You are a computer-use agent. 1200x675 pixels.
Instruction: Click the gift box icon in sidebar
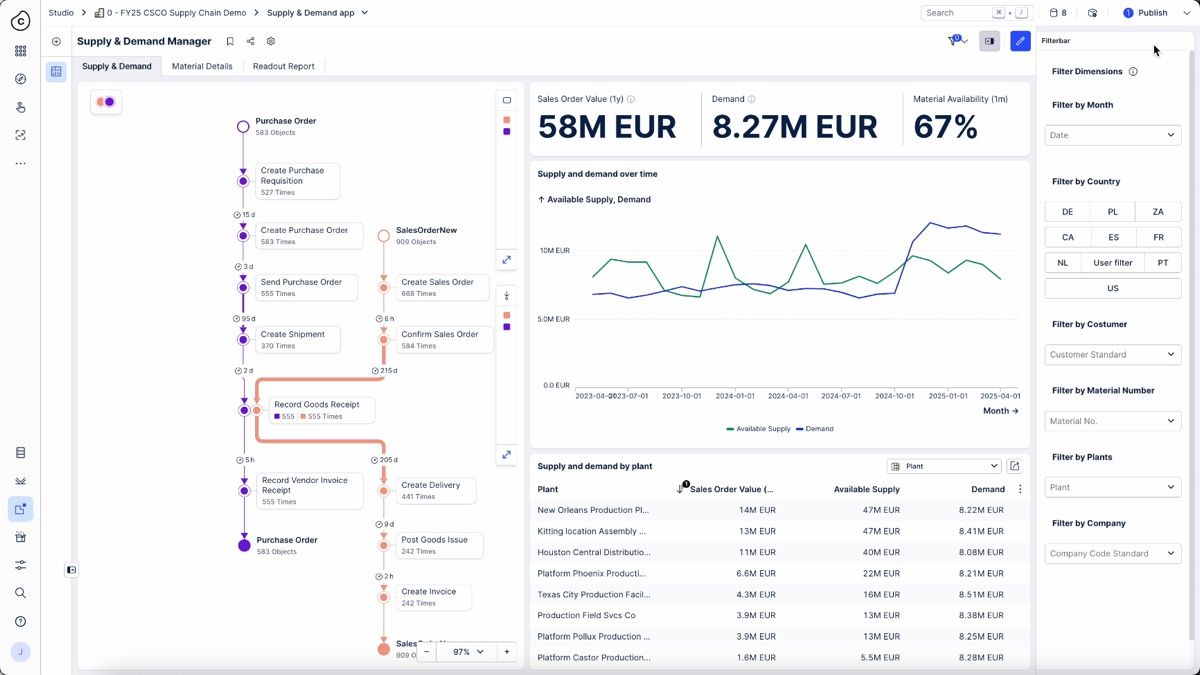pos(20,537)
